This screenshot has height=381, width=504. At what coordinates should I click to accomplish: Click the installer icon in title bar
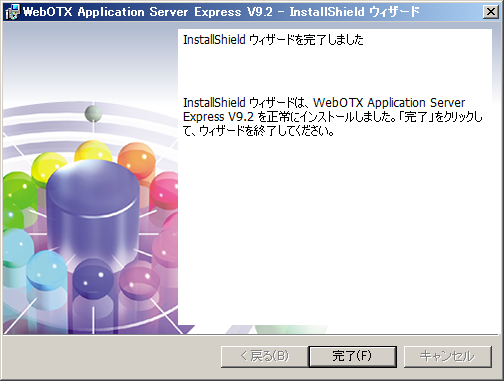(13, 12)
